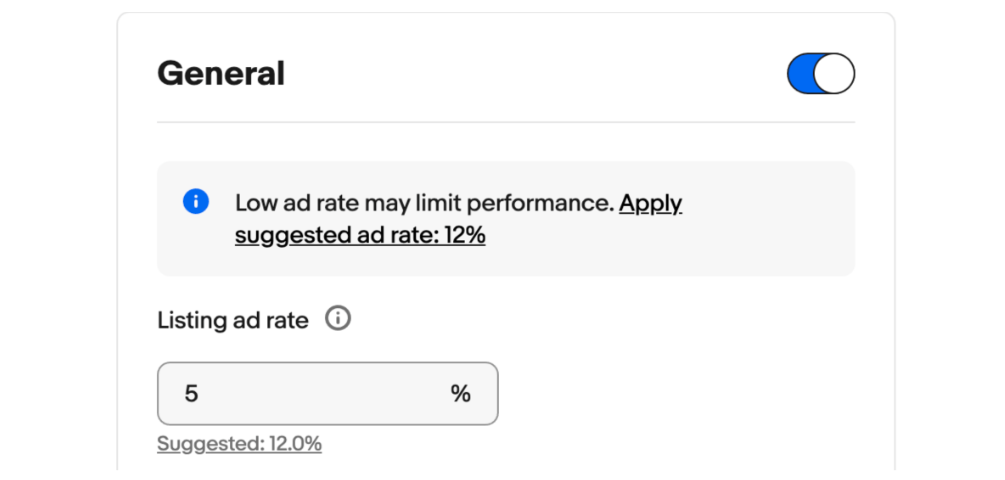1005x480 pixels.
Task: Click the value 5 in the ad rate box
Action: (191, 394)
